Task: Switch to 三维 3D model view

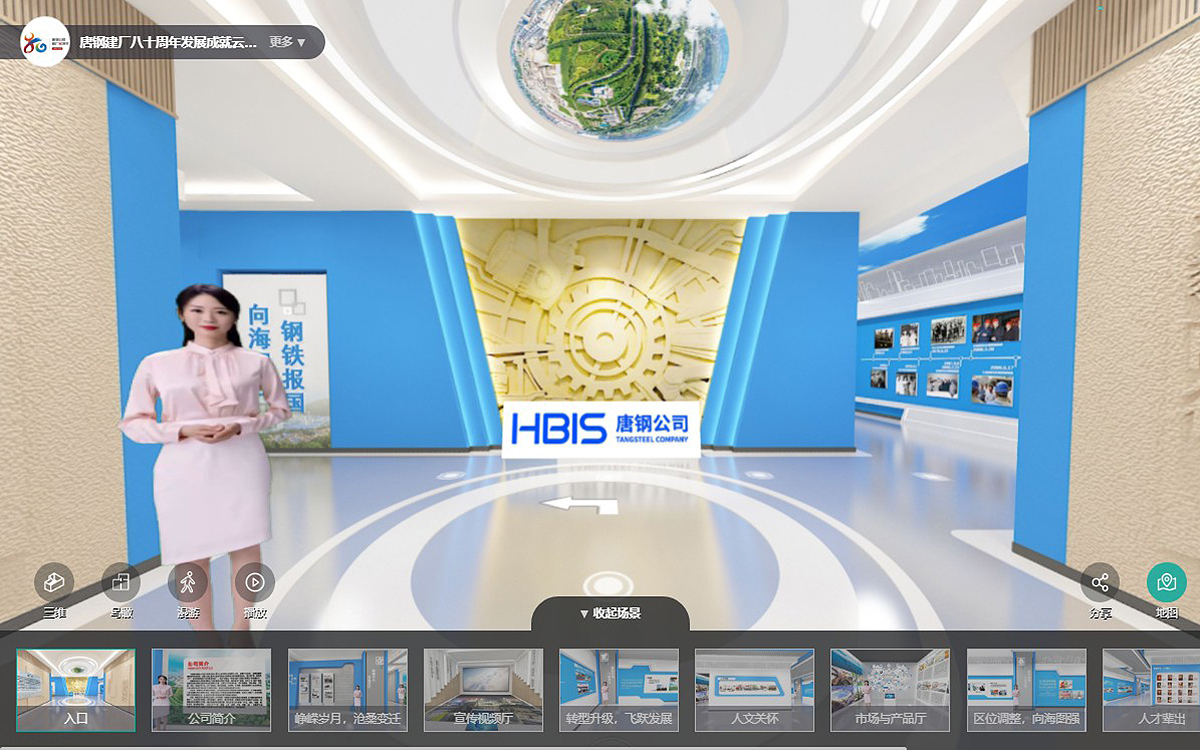Action: (54, 582)
